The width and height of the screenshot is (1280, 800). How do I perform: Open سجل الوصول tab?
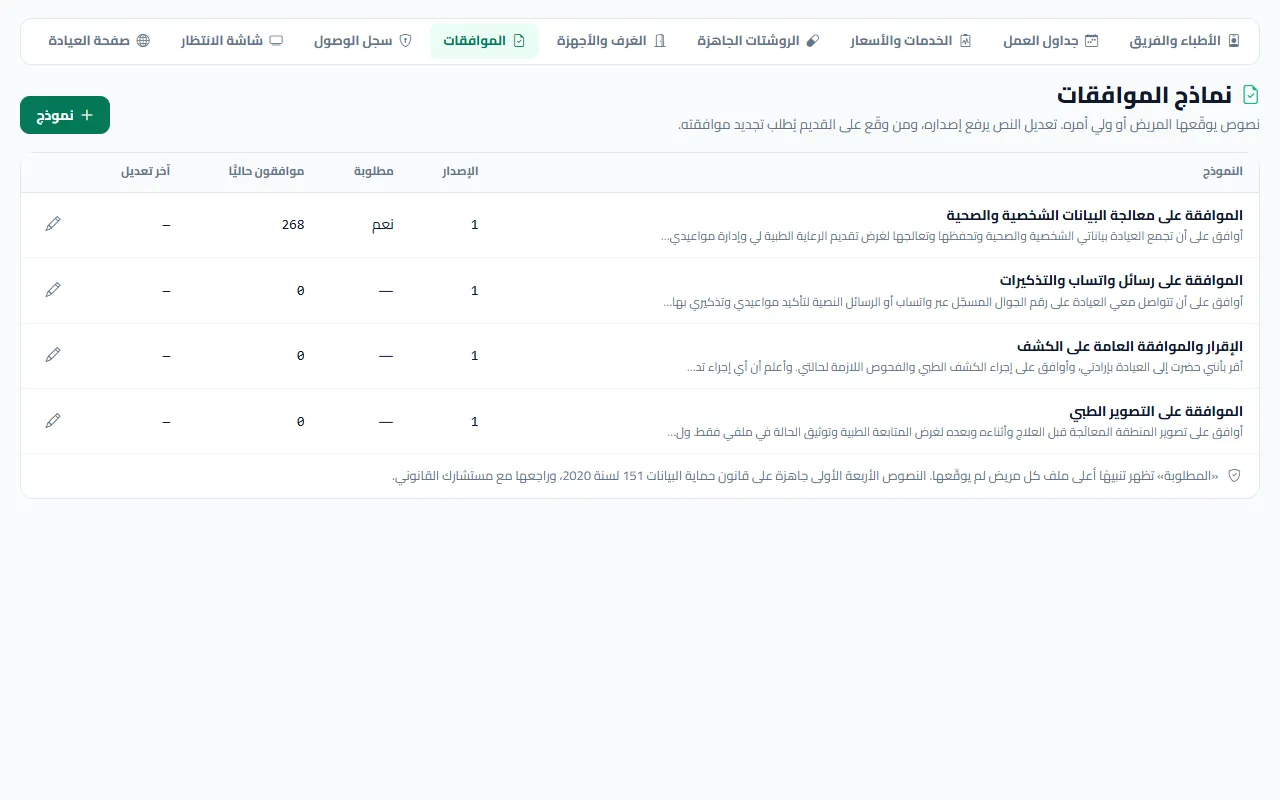(x=363, y=41)
